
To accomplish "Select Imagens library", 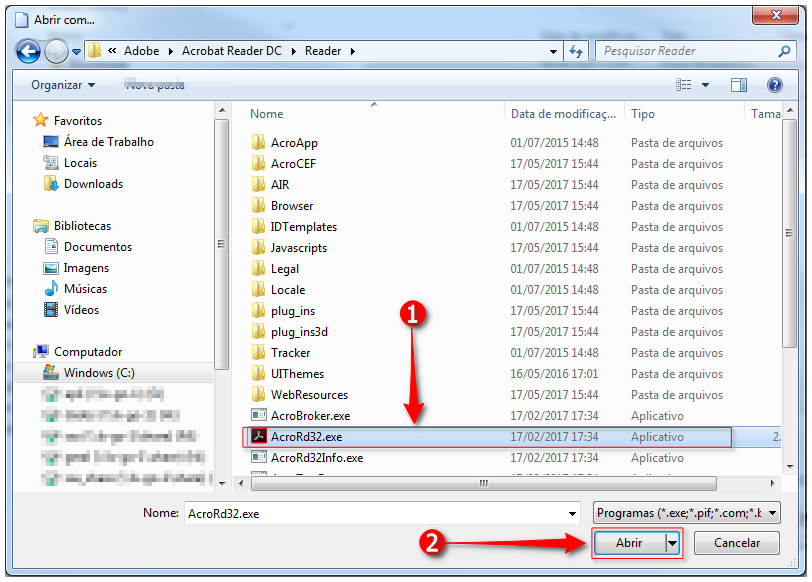I will (x=86, y=268).
